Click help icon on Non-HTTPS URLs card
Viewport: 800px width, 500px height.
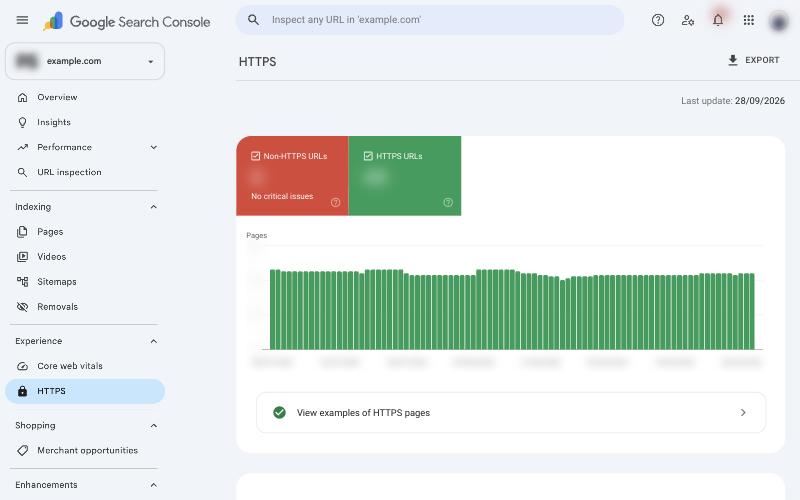coord(335,202)
